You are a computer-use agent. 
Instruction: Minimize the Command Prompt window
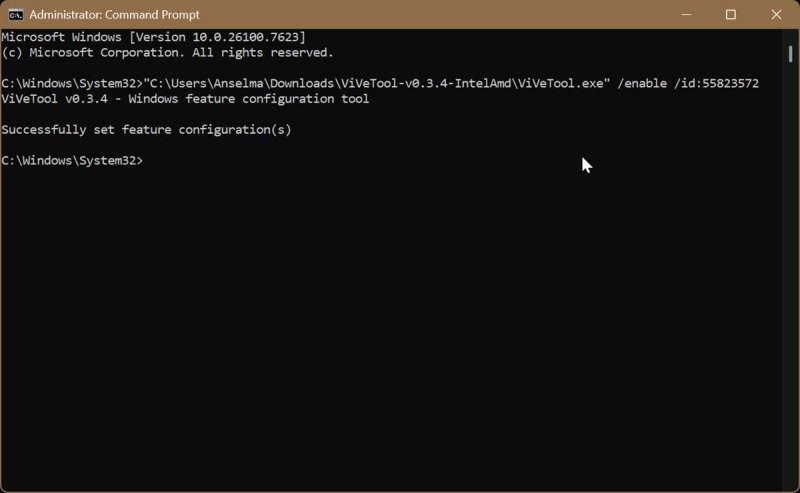tap(686, 15)
